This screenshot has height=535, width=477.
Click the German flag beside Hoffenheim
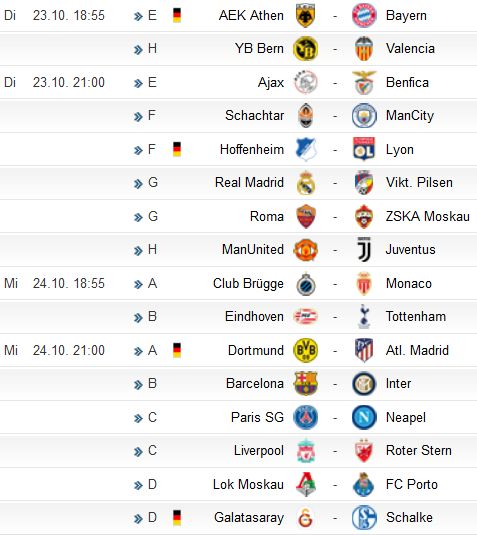point(177,149)
